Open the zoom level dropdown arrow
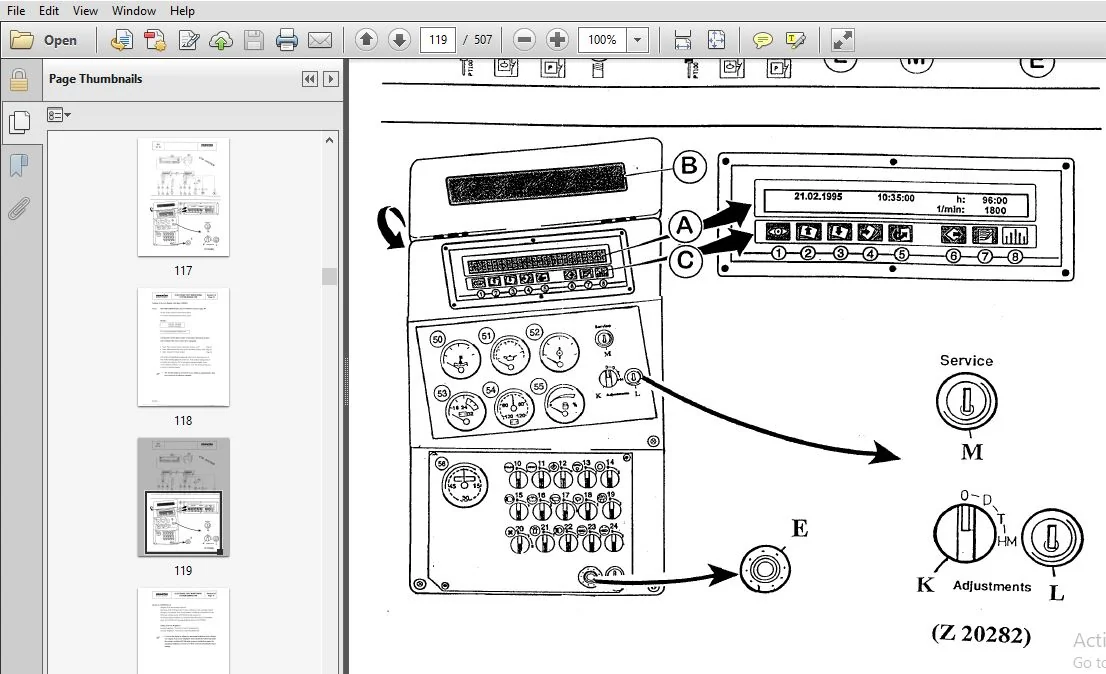This screenshot has height=674, width=1106. 638,40
